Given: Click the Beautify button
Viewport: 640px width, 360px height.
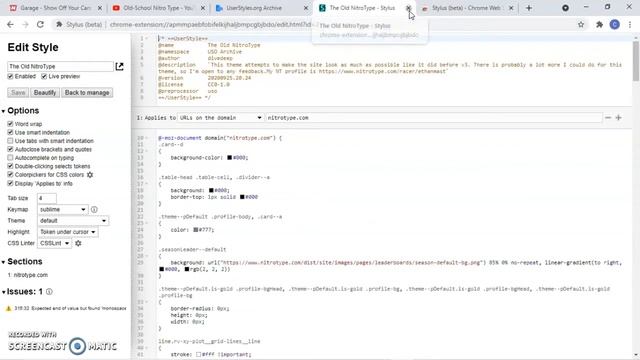Looking at the screenshot, I should (x=45, y=93).
